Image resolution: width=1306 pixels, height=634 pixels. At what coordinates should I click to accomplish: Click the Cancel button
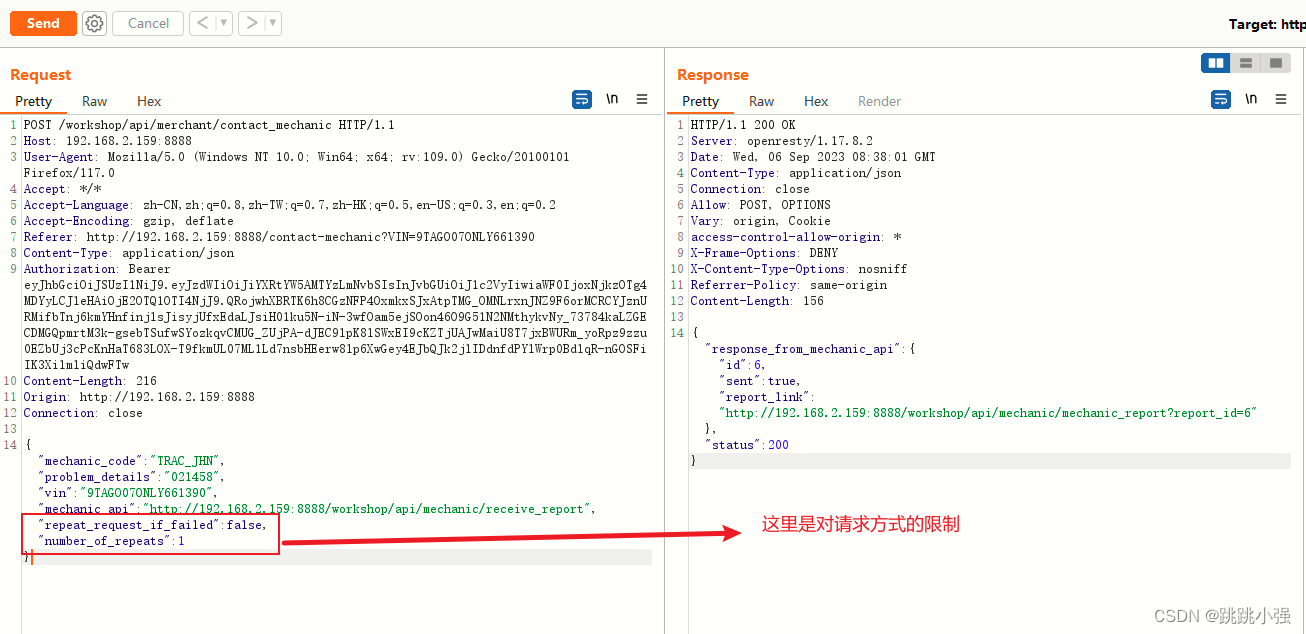click(x=148, y=23)
